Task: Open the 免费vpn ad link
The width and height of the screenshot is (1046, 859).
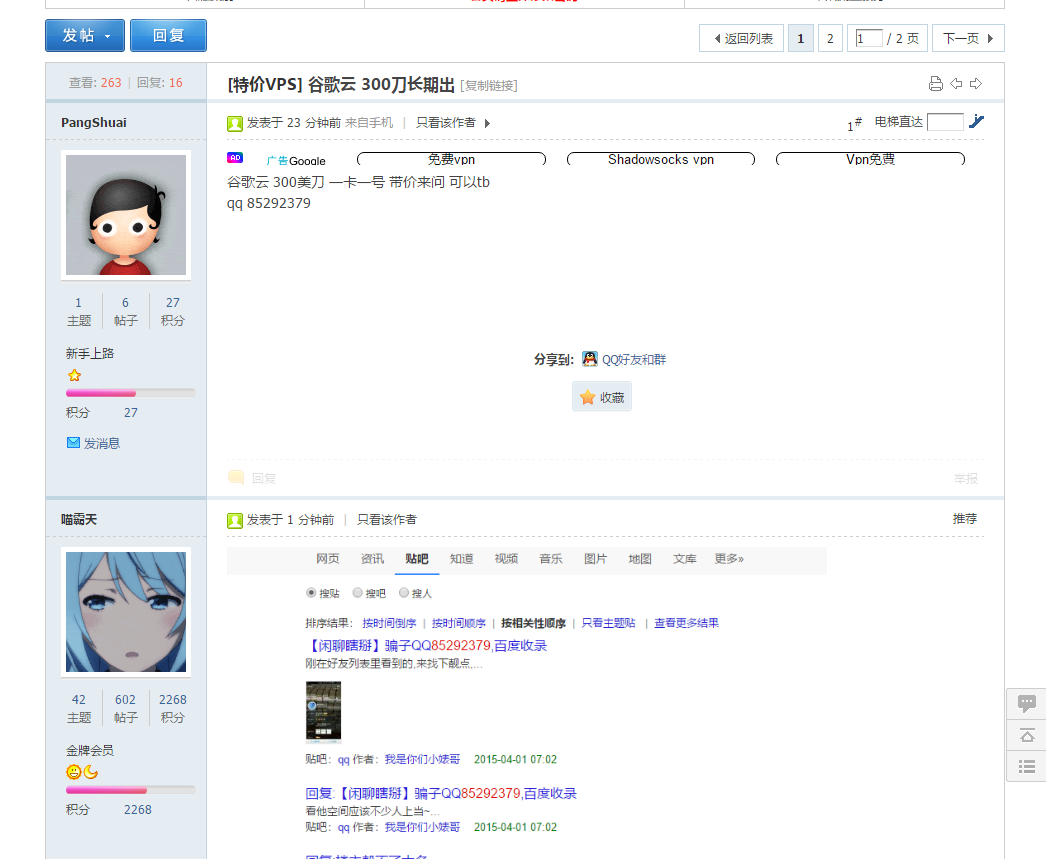Action: 452,159
